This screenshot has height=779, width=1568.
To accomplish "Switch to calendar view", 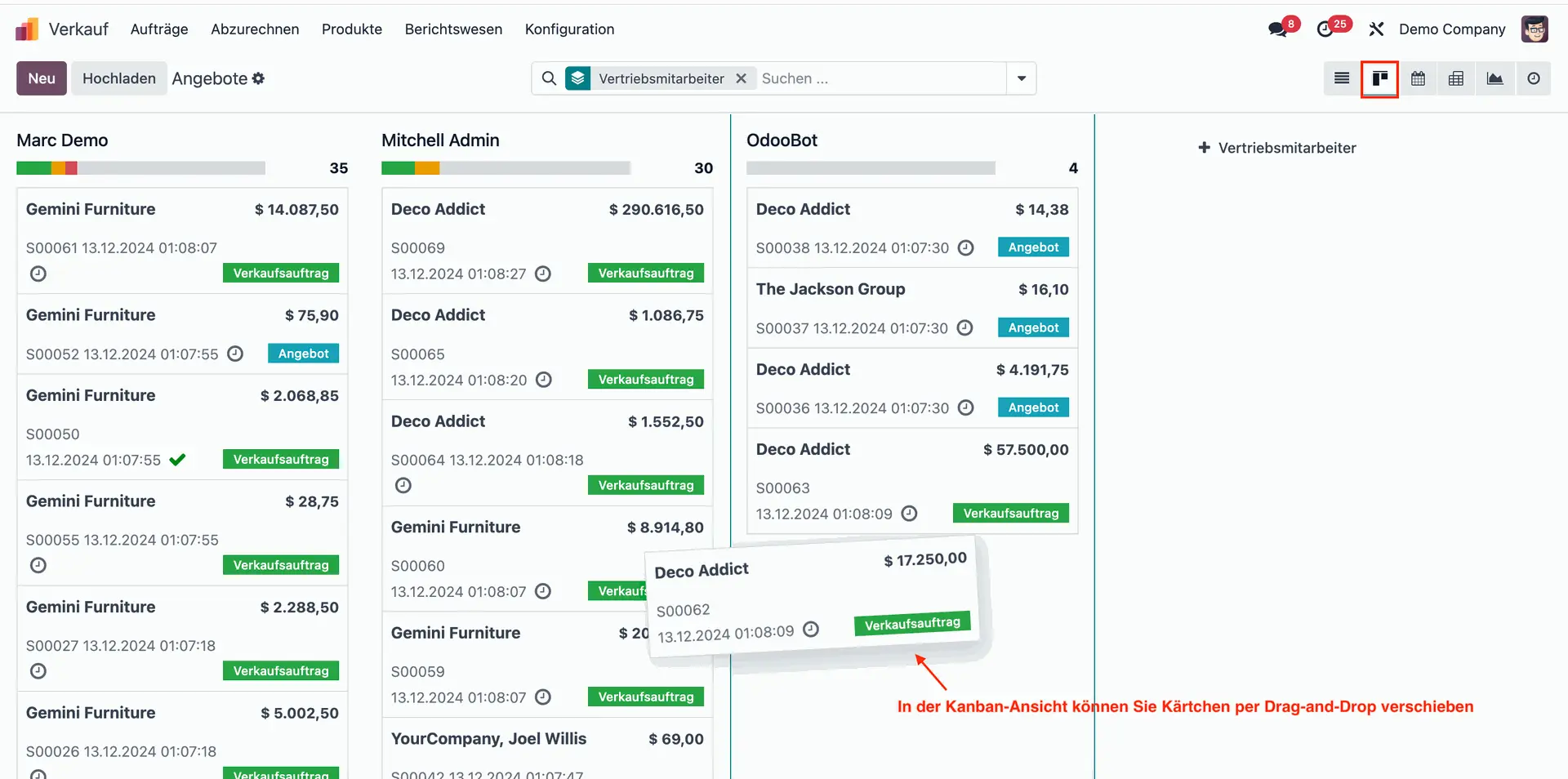I will pyautogui.click(x=1419, y=78).
